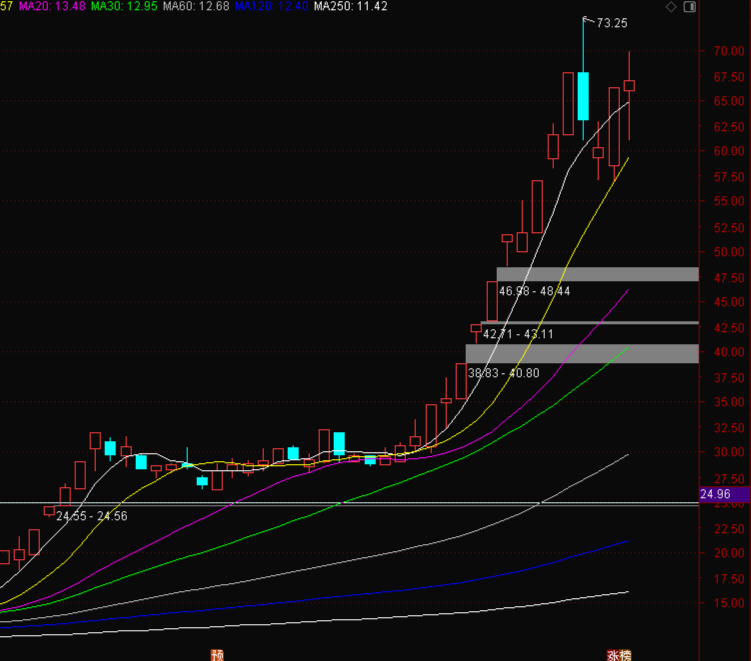The image size is (751, 661).
Task: Click the 30.00 price axis label
Action: point(729,452)
